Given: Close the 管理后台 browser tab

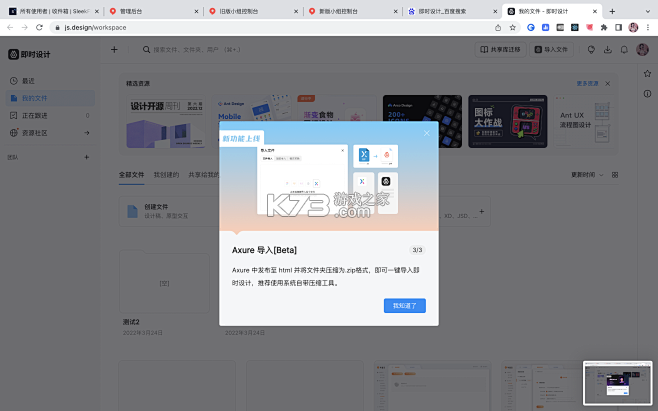Looking at the screenshot, I should point(196,11).
